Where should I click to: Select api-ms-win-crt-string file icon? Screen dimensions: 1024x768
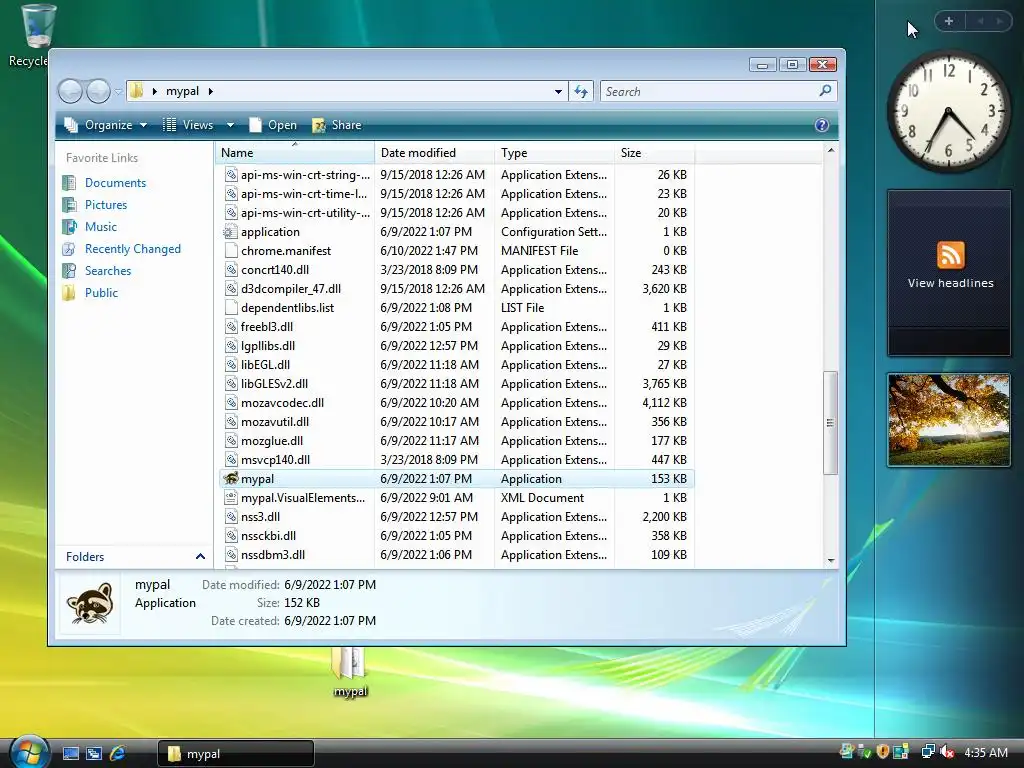(230, 174)
